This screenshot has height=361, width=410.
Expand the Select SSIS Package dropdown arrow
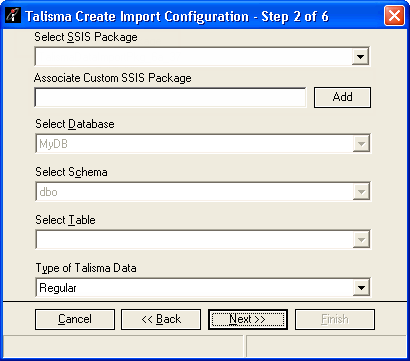point(360,57)
